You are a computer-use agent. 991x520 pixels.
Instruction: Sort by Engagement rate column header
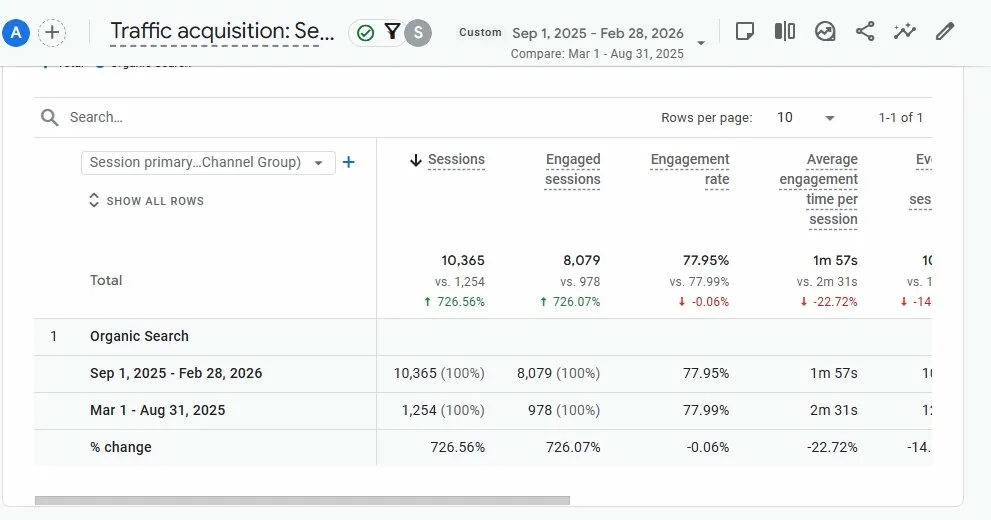(x=690, y=169)
